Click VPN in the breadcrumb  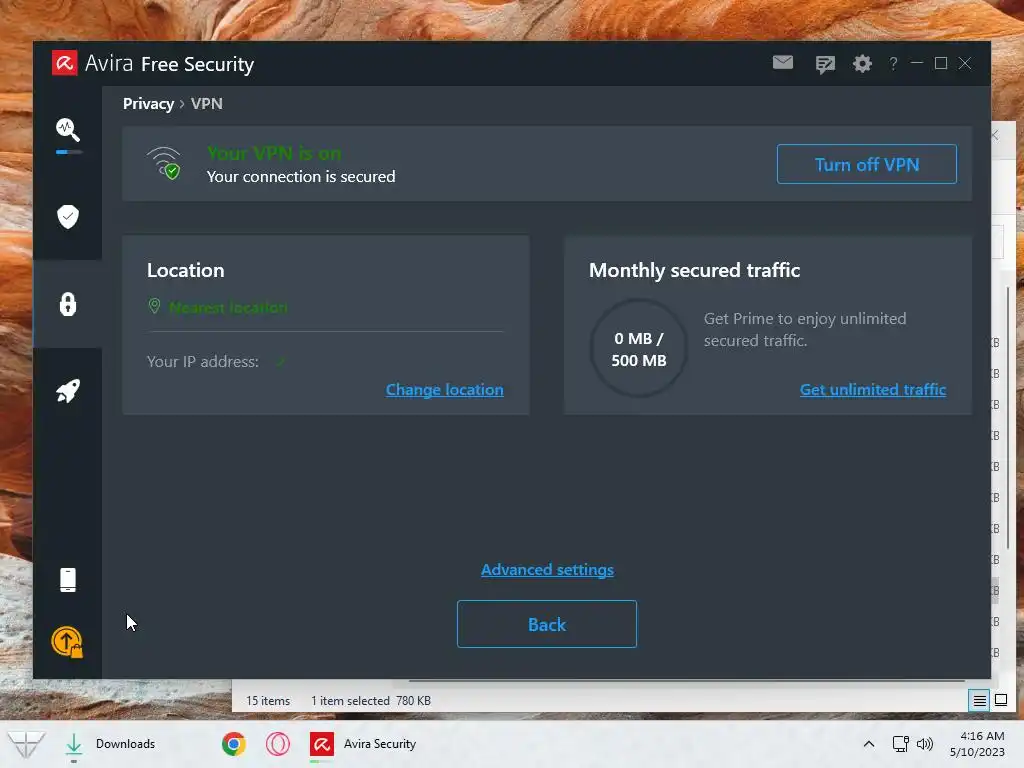click(207, 104)
